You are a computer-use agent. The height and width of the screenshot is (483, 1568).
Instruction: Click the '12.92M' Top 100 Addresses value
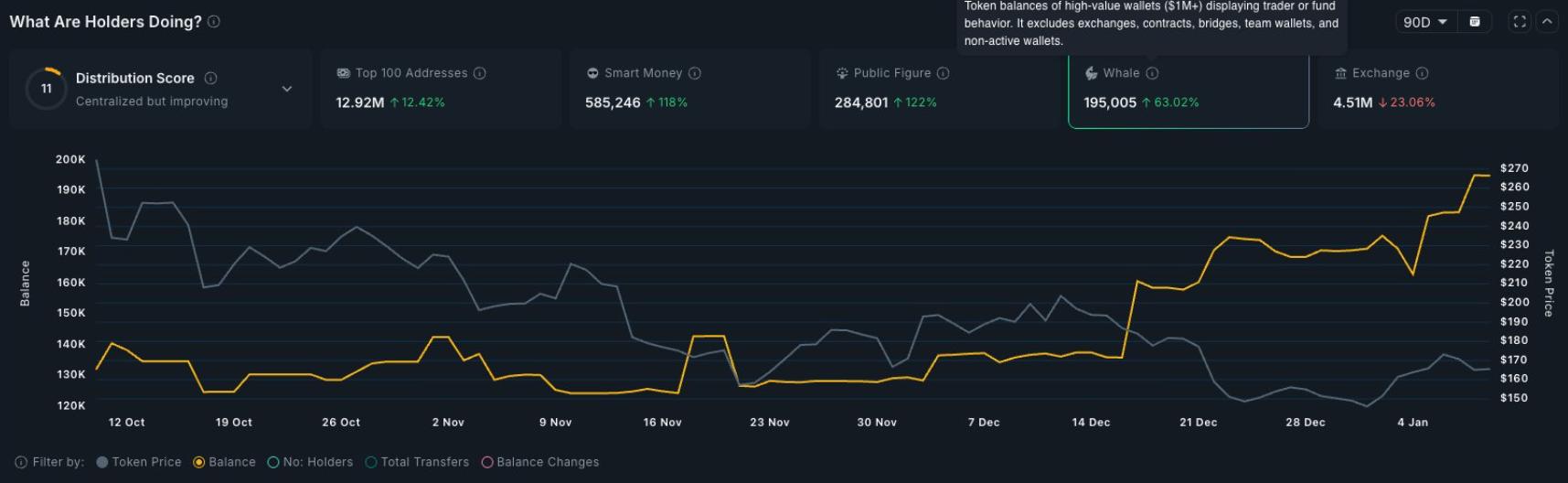pyautogui.click(x=360, y=102)
